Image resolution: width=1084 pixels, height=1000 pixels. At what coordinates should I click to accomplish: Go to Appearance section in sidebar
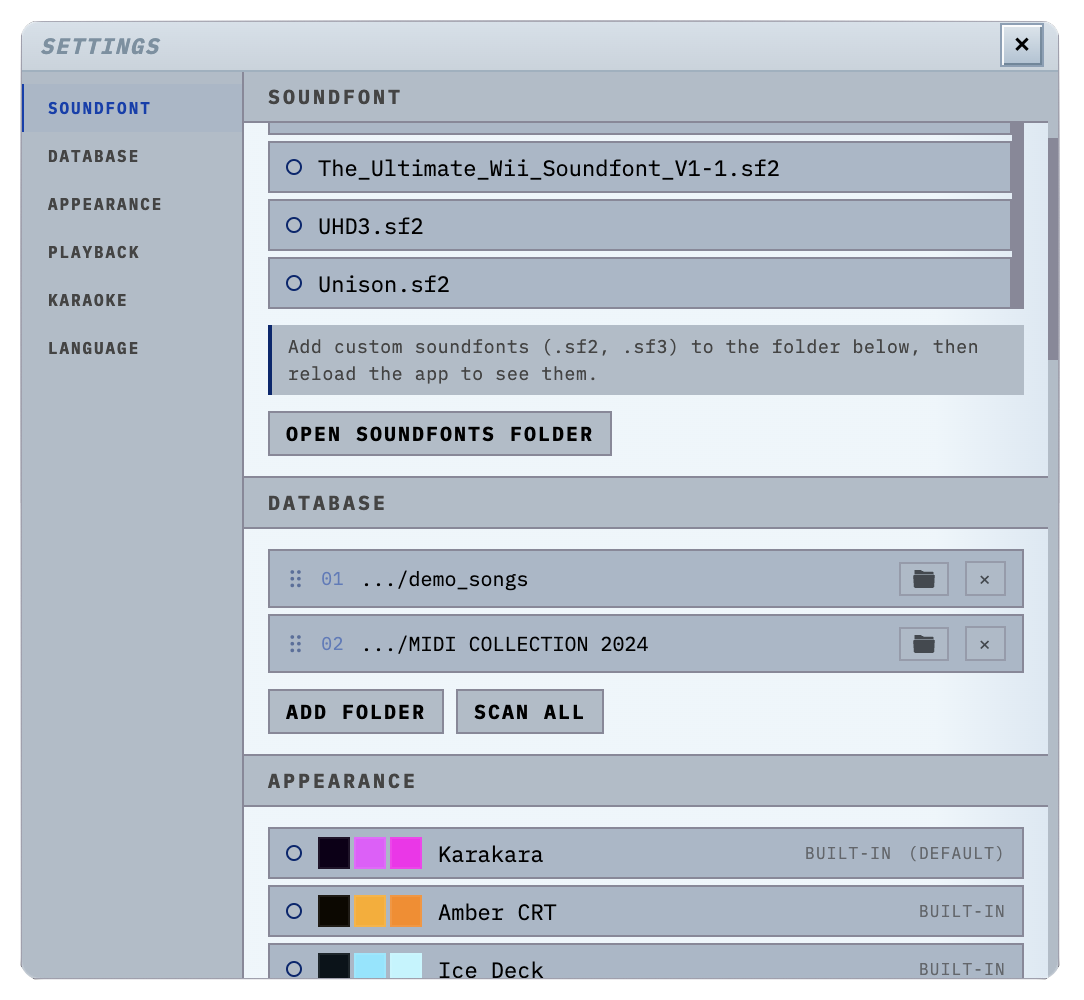[x=133, y=204]
